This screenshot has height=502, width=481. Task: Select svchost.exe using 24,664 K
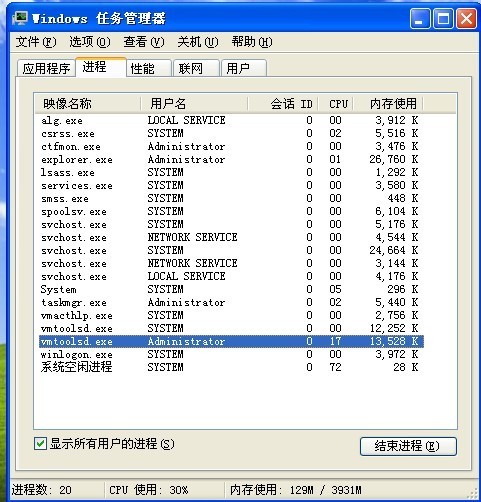(231, 250)
